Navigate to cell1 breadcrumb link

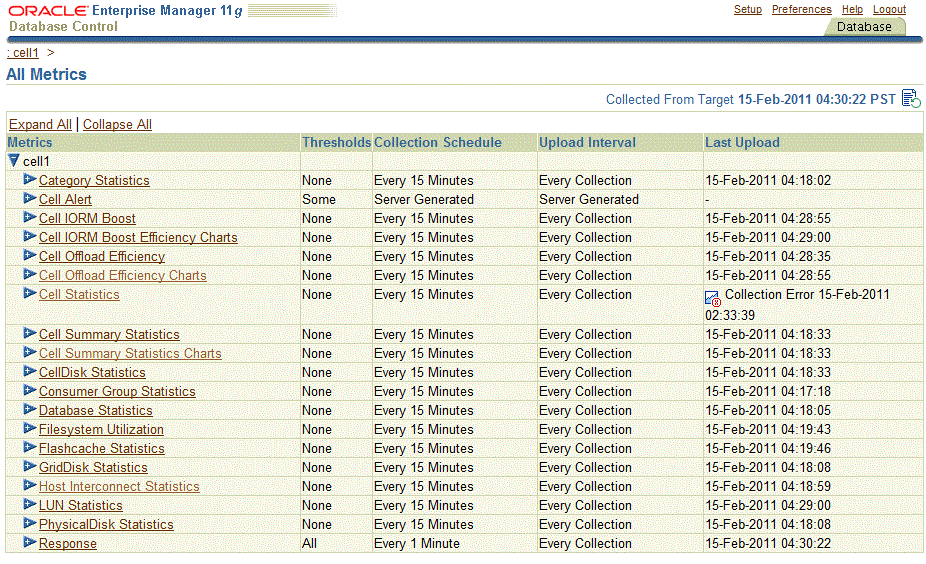24,52
